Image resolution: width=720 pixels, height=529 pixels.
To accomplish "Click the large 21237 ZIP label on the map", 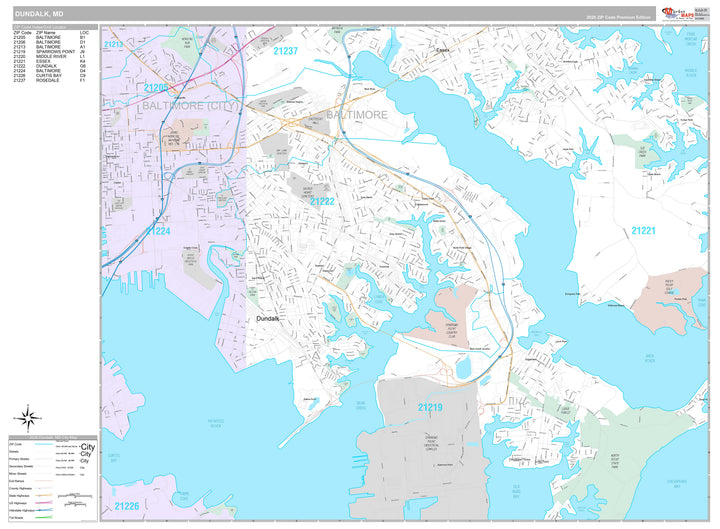I will [286, 51].
